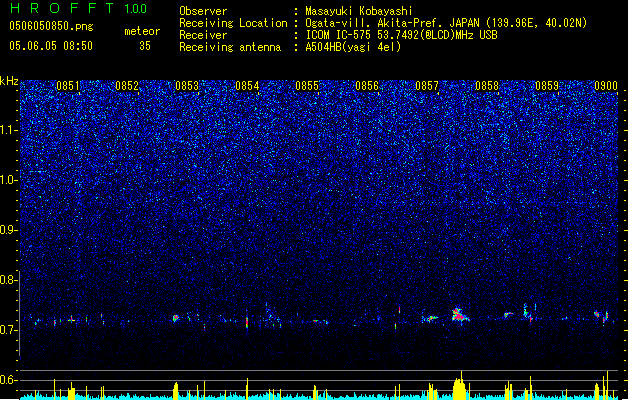Viewport: 629px width, 400px height.
Task: Click the large meteor echo after 0857
Action: [459, 315]
